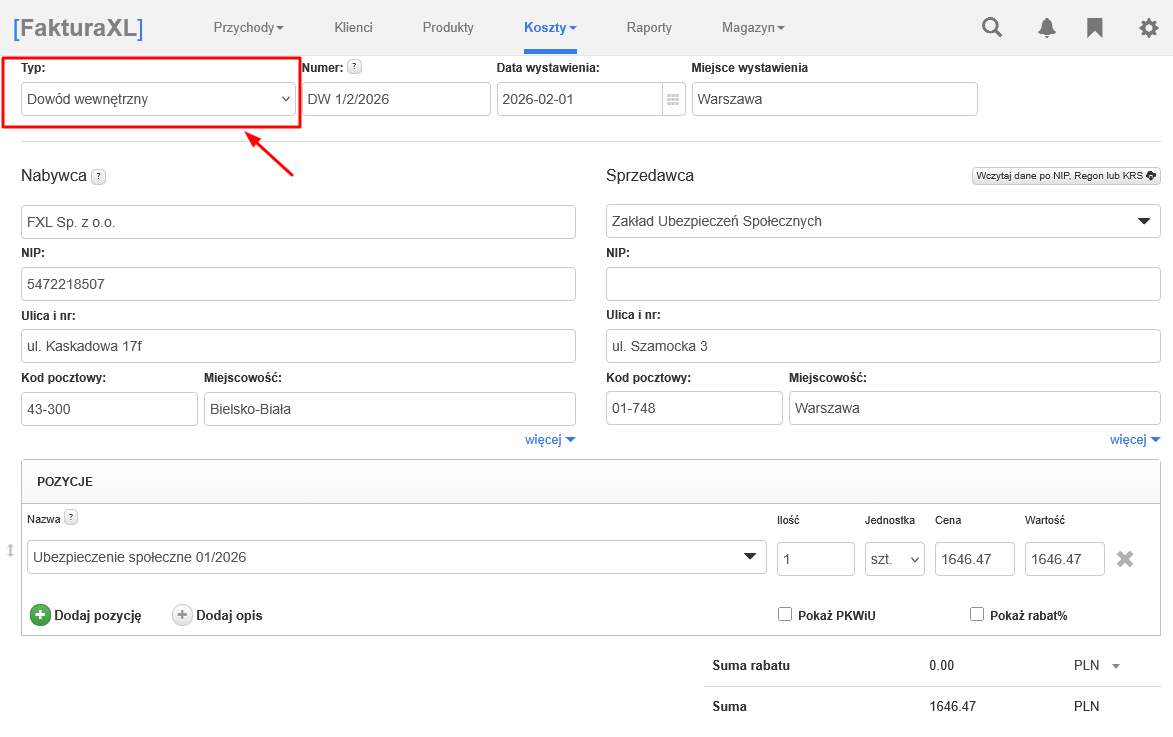
Task: Open the Jednostka unit dropdown
Action: coord(895,559)
